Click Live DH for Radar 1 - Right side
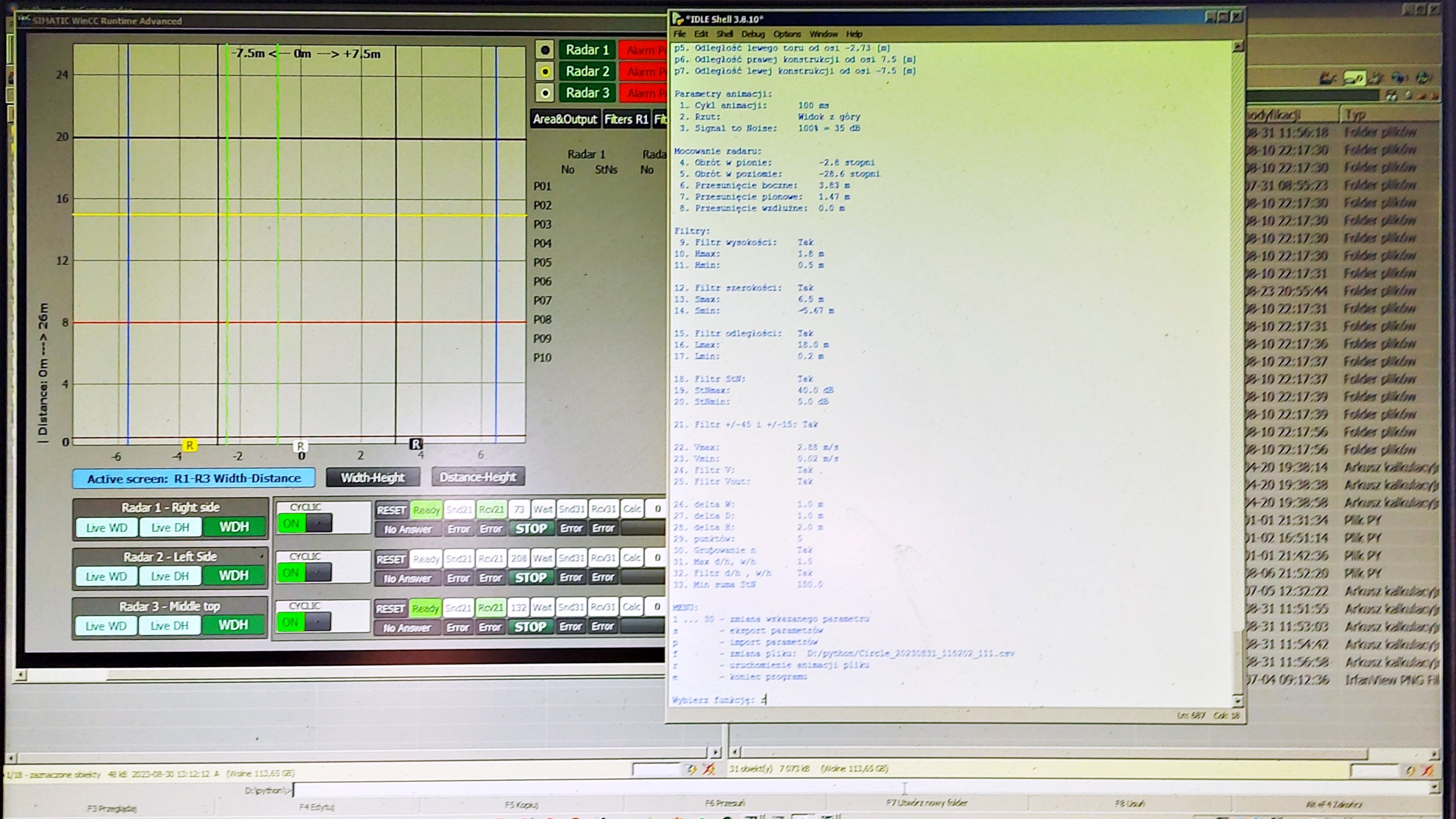 point(170,527)
